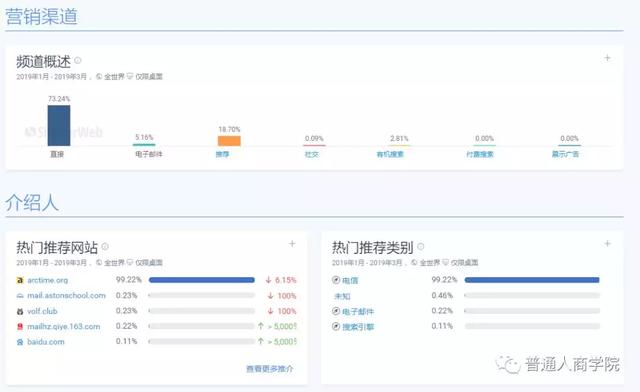Click the 73.24% value label
The image size is (640, 392).
(59, 99)
